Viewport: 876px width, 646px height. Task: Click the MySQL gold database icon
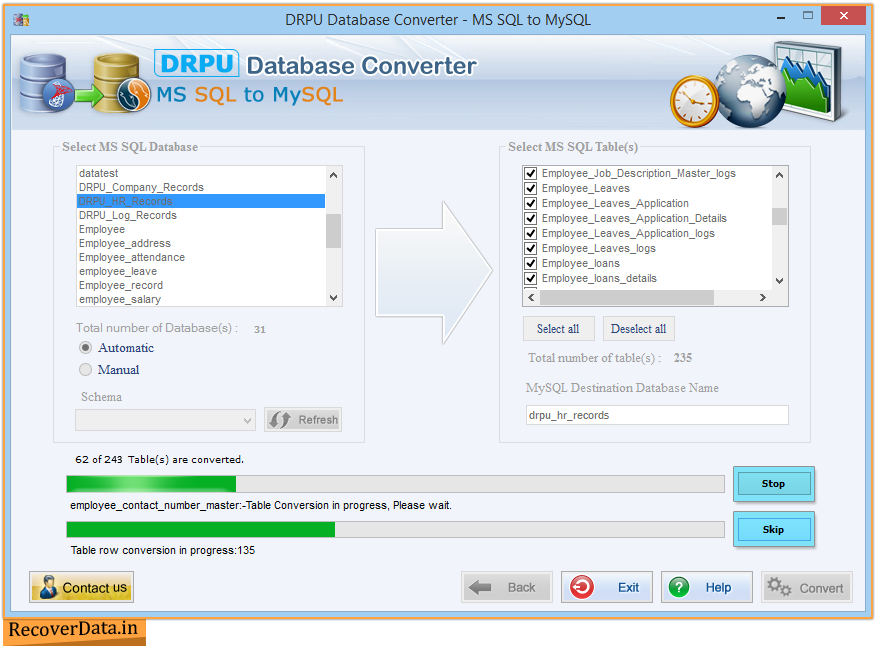[x=122, y=83]
